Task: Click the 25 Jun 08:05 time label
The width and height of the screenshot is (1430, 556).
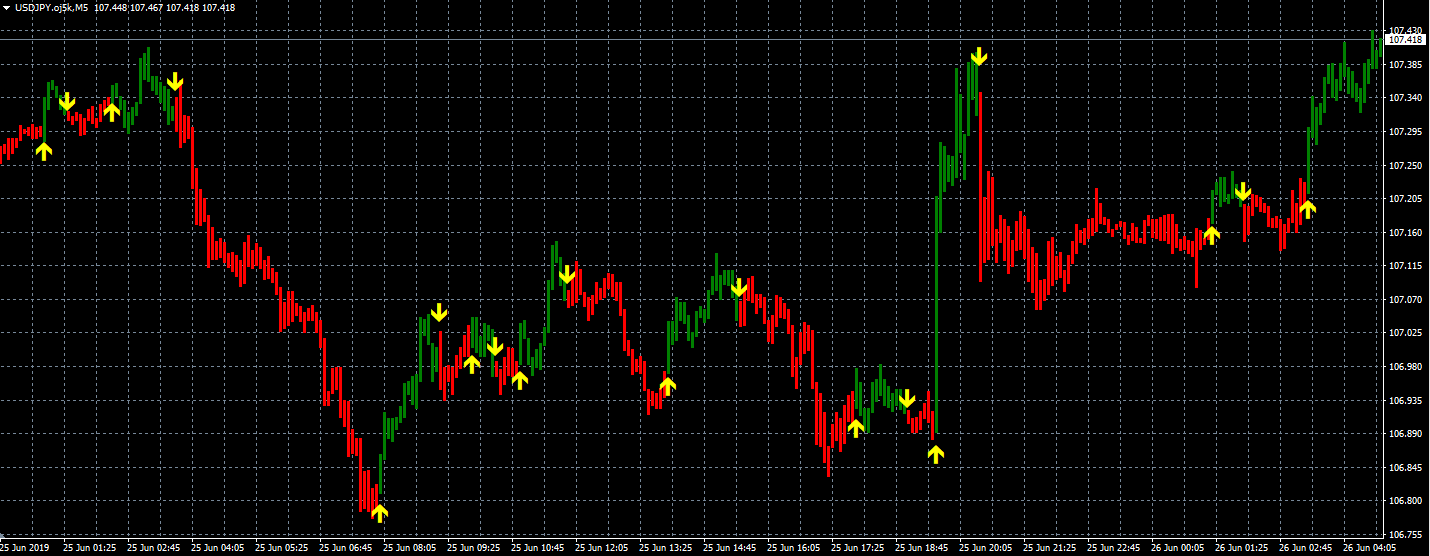Action: click(x=410, y=548)
